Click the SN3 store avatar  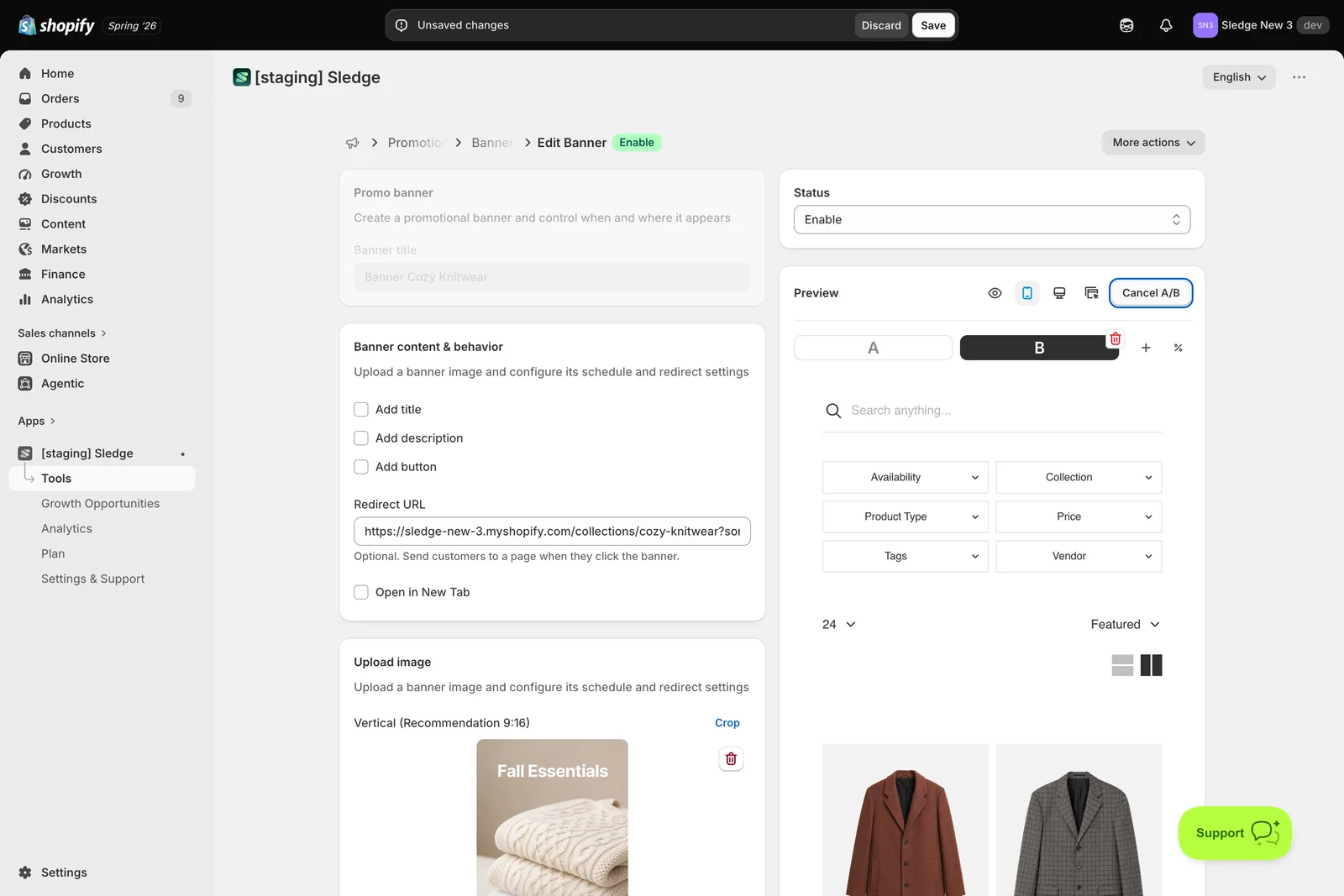tap(1205, 25)
